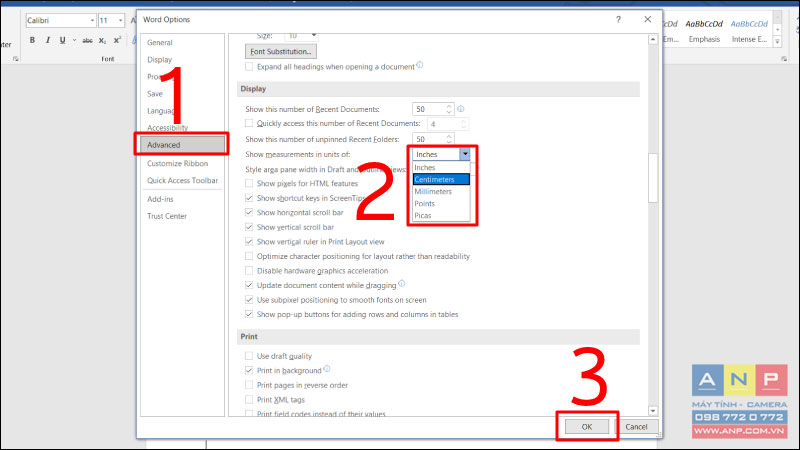Enable Disable hardware graphics acceleration
800x450 pixels.
(x=249, y=270)
